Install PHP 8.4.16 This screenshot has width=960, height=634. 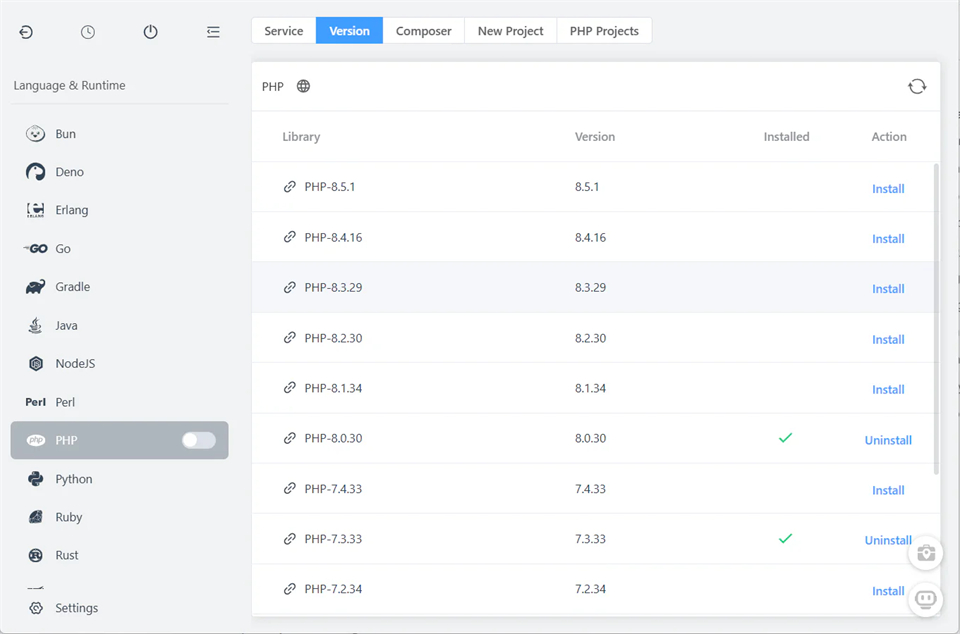(x=888, y=239)
